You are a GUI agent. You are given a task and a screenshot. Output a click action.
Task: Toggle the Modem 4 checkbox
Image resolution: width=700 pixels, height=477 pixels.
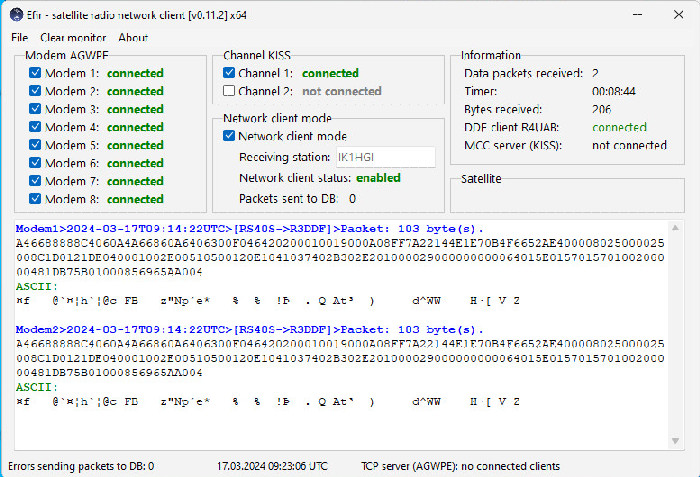35,127
